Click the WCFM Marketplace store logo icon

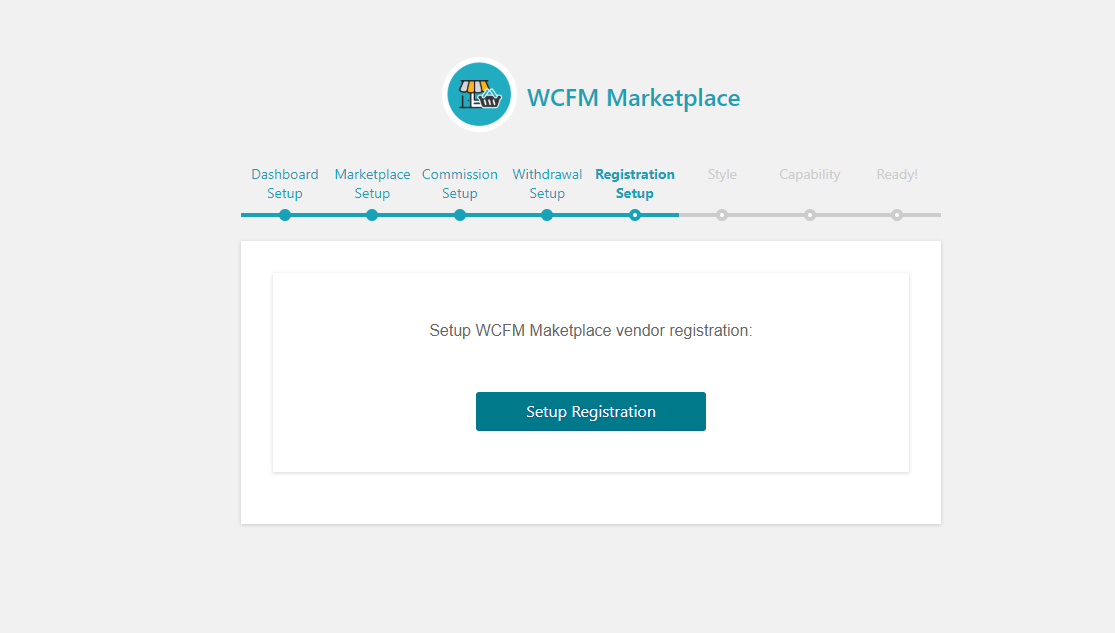[479, 95]
